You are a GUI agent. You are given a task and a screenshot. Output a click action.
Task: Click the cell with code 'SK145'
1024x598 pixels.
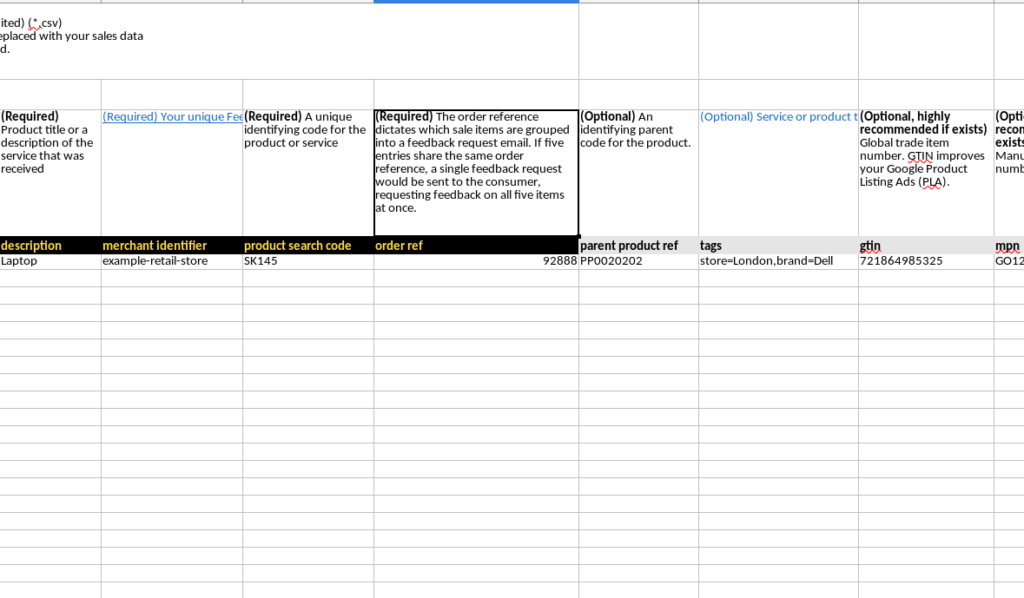(307, 262)
